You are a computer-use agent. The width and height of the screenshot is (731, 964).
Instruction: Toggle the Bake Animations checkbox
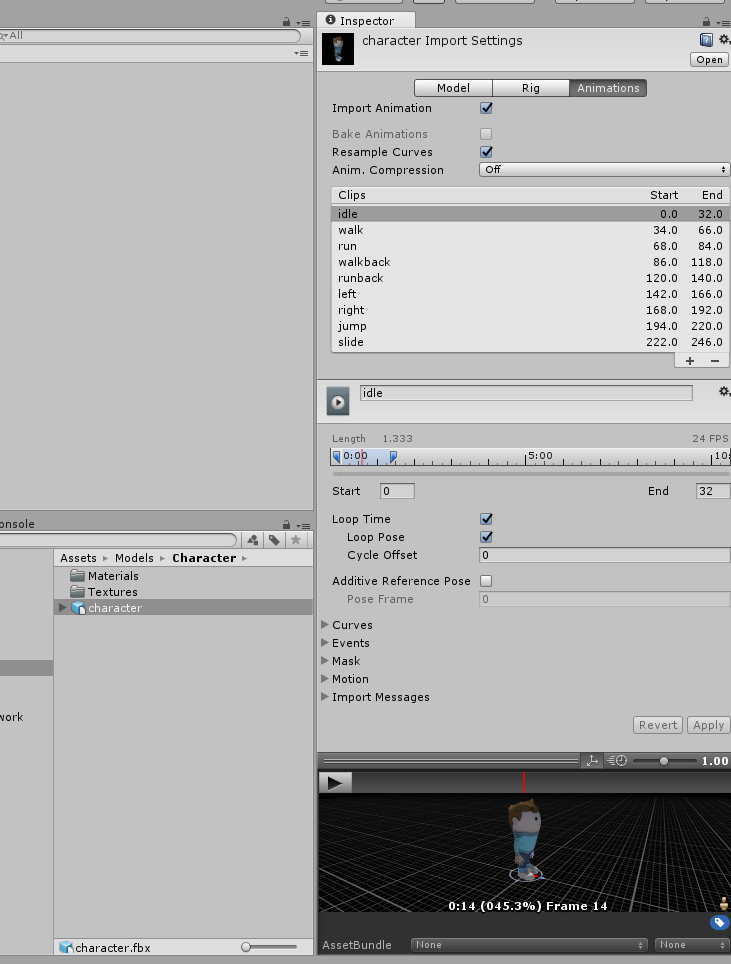point(486,134)
